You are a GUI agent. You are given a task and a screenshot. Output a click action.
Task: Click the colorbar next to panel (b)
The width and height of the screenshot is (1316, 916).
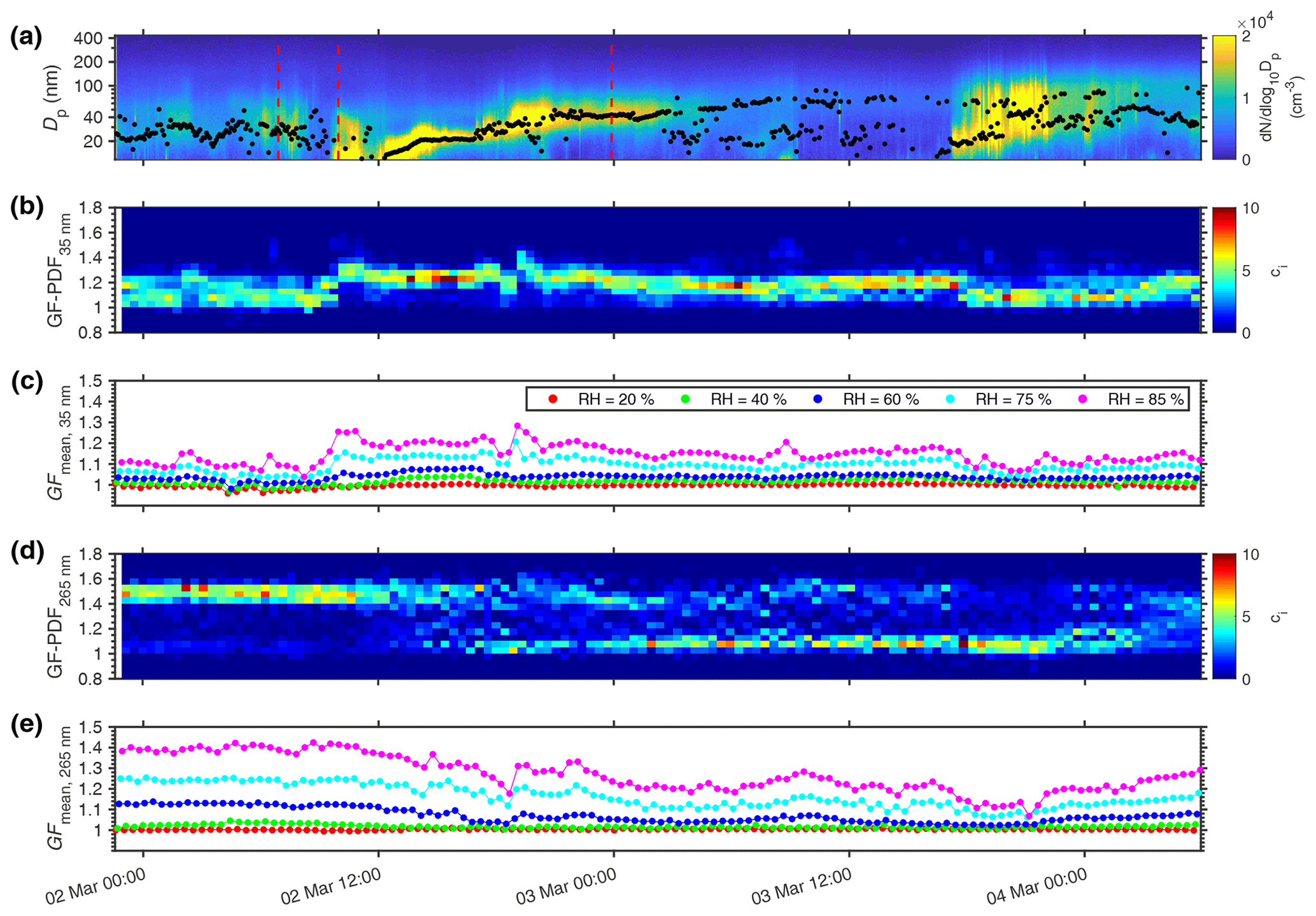[x=1223, y=270]
